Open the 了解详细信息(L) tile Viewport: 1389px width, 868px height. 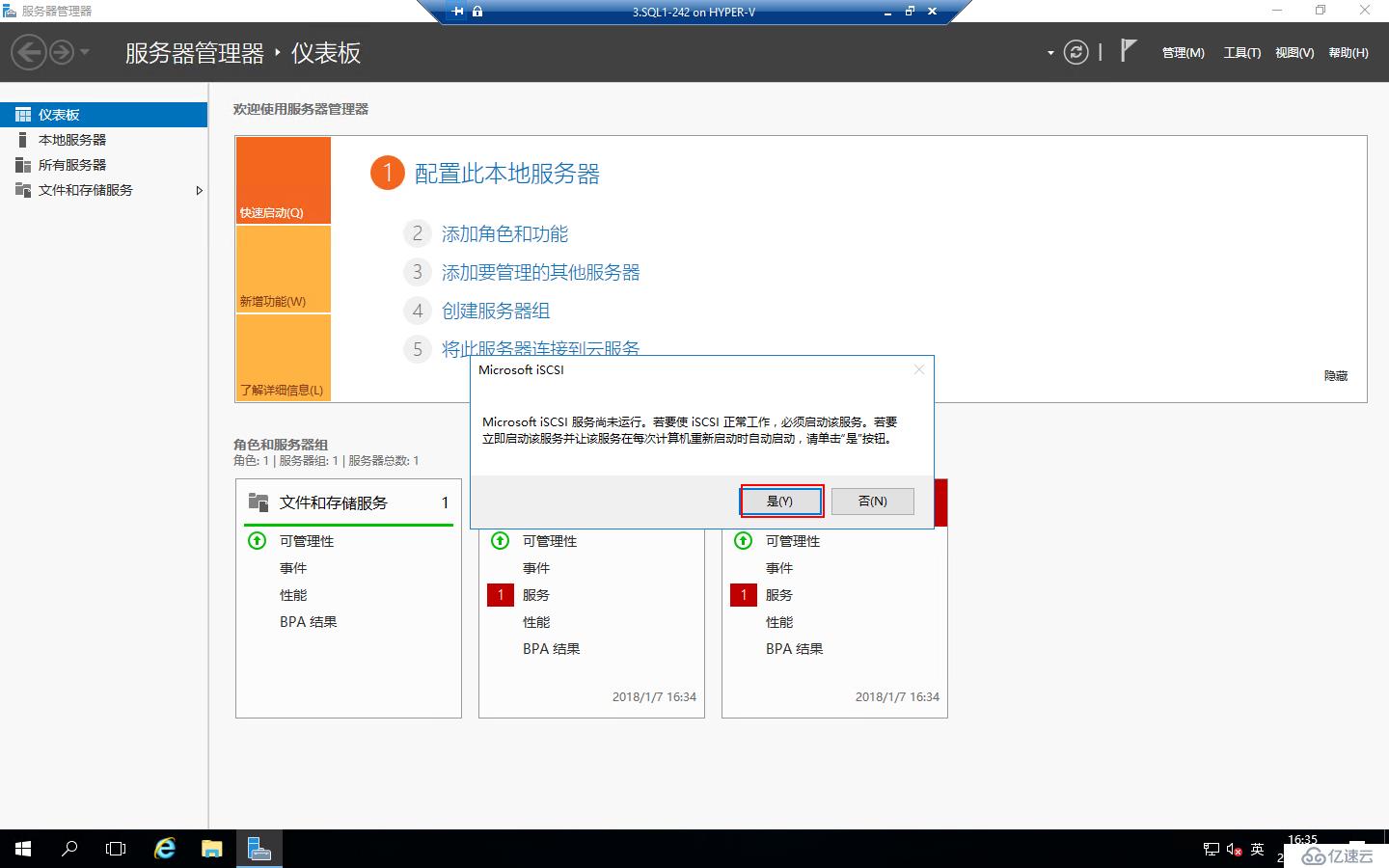pos(284,358)
